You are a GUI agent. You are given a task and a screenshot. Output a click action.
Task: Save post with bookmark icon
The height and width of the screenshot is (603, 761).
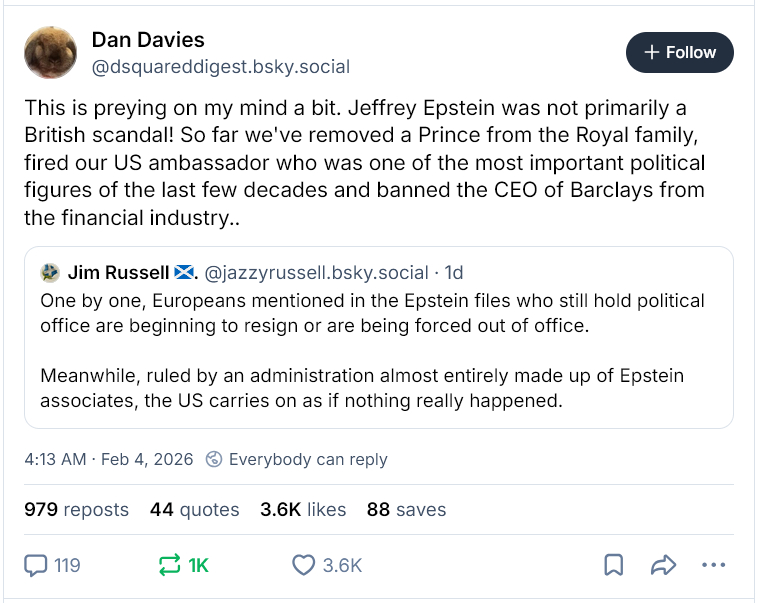(x=614, y=565)
